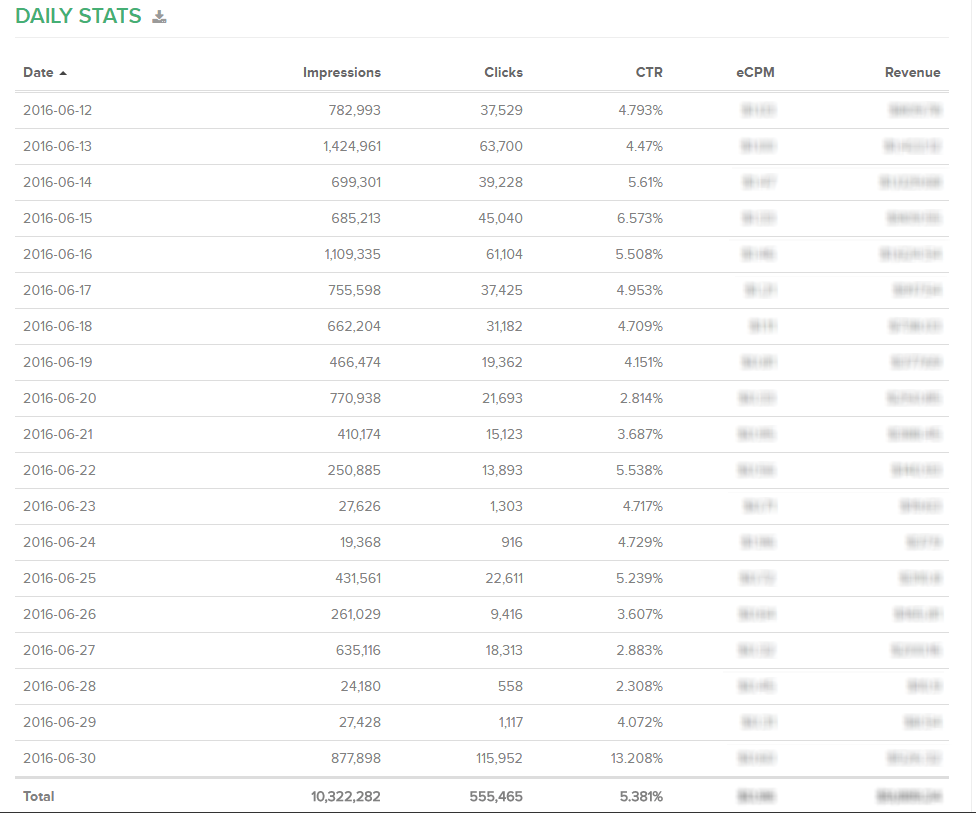Click the download icon beside Daily Stats
Viewport: 976px width, 813px height.
(x=159, y=17)
